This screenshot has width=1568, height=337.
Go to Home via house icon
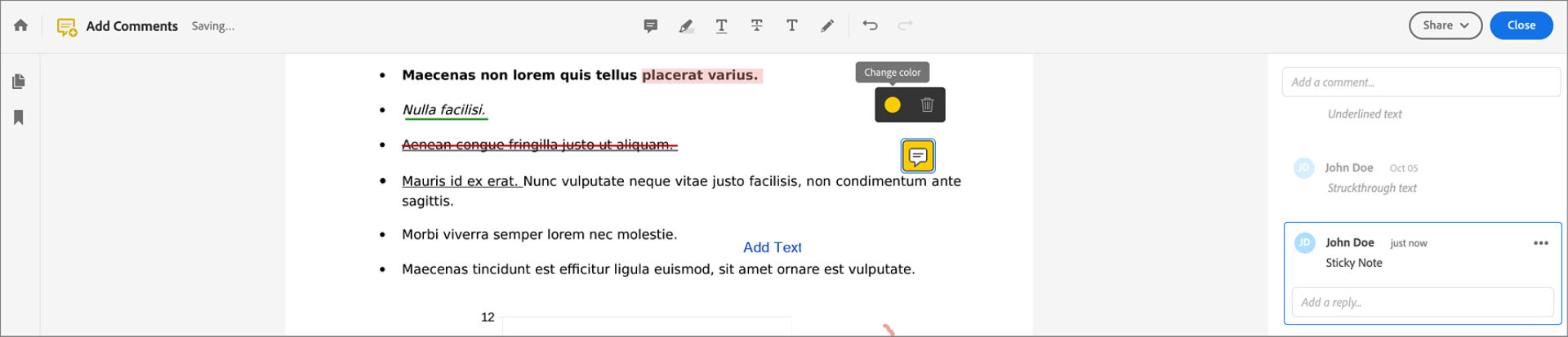click(x=21, y=25)
